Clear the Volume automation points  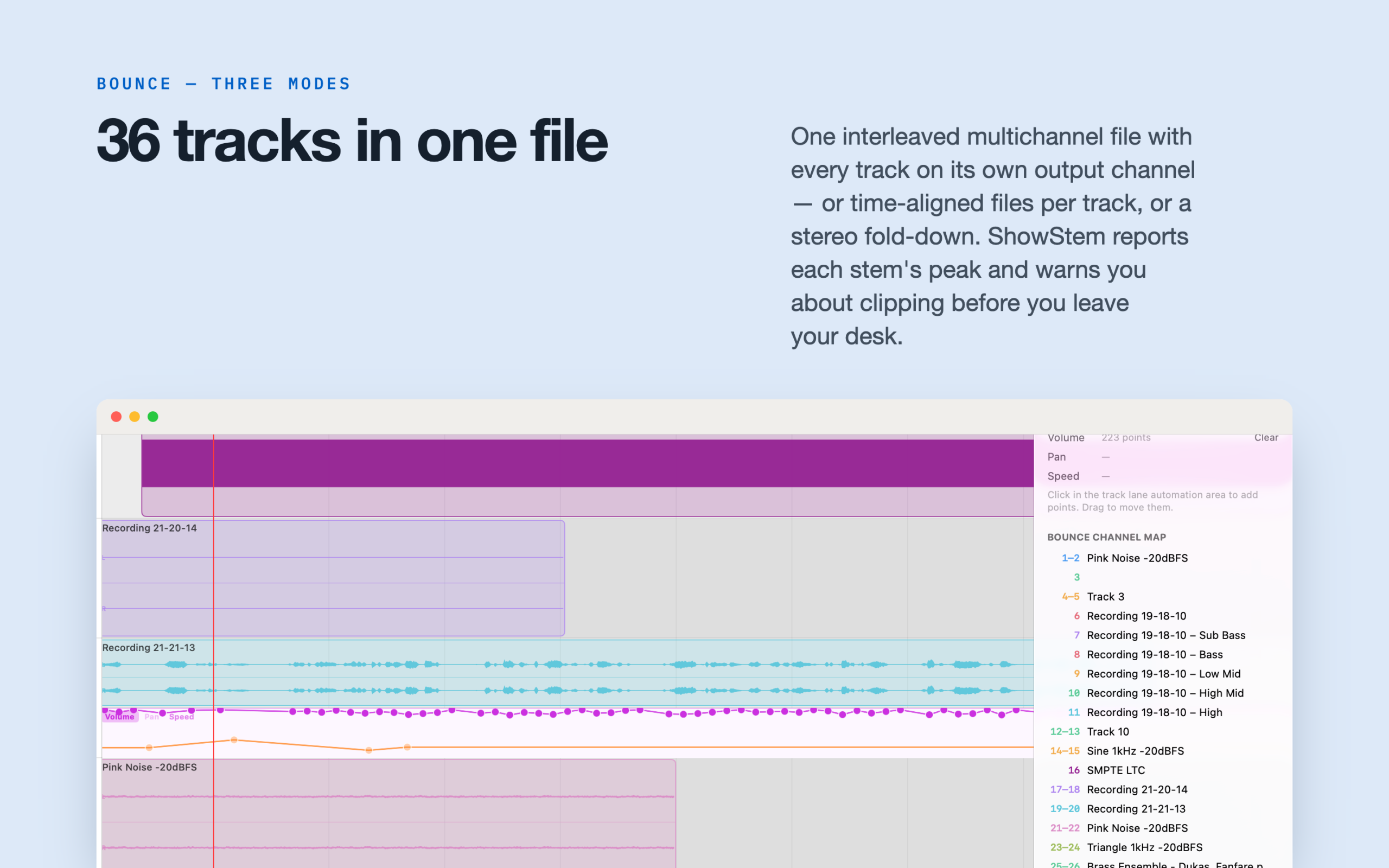tap(1266, 437)
